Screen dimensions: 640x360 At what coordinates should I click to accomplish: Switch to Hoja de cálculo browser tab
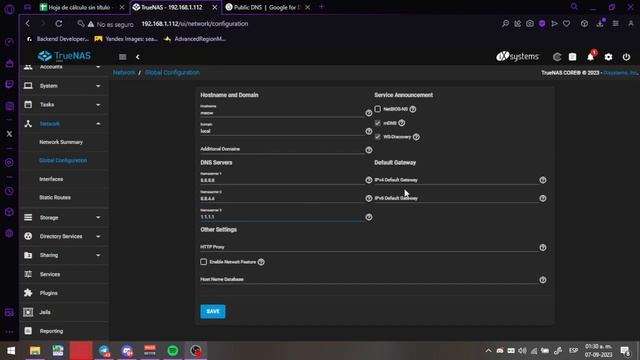pos(82,7)
